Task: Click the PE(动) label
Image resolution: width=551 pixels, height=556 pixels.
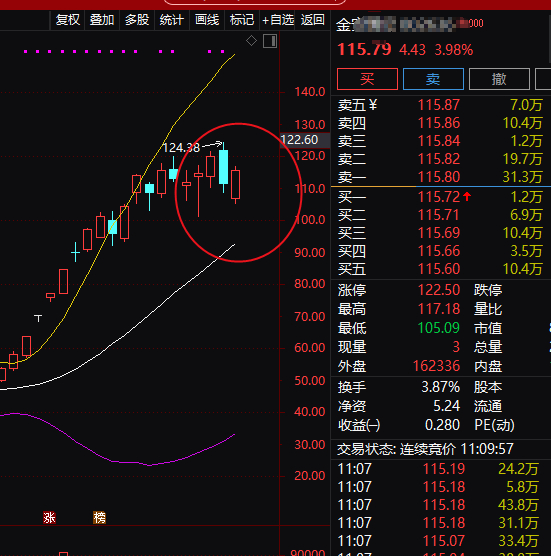Action: coord(494,425)
